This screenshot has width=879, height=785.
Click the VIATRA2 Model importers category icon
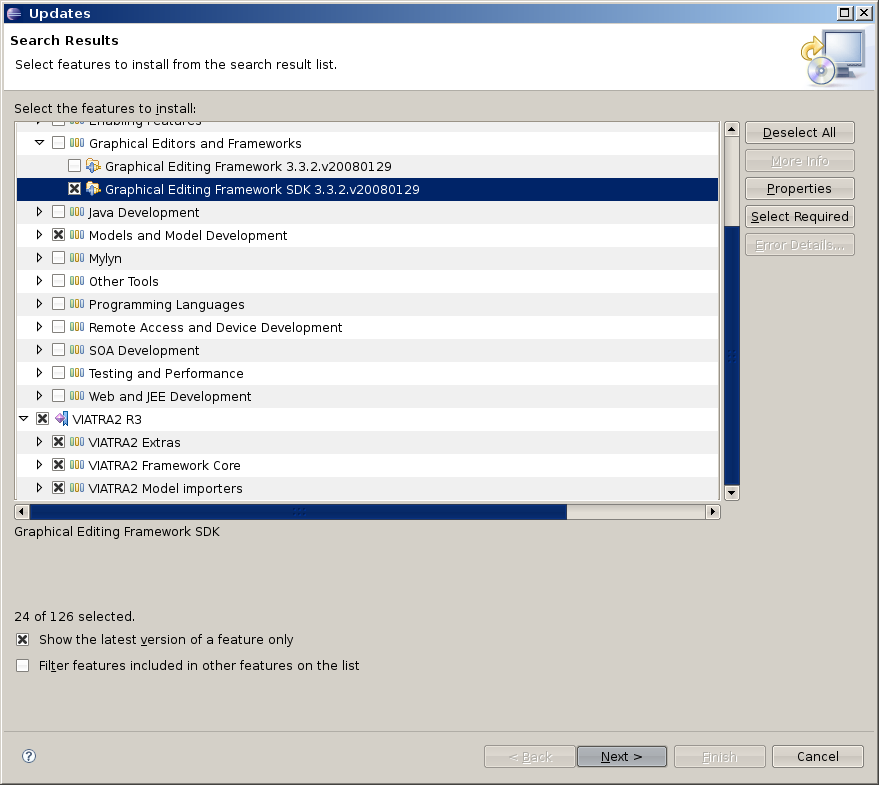77,488
